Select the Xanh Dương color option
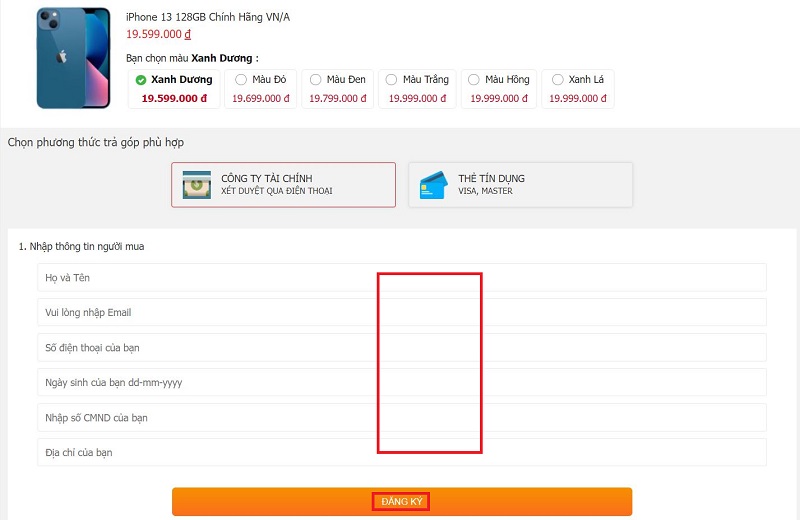Screen dimensions: 800x520 click(x=174, y=89)
